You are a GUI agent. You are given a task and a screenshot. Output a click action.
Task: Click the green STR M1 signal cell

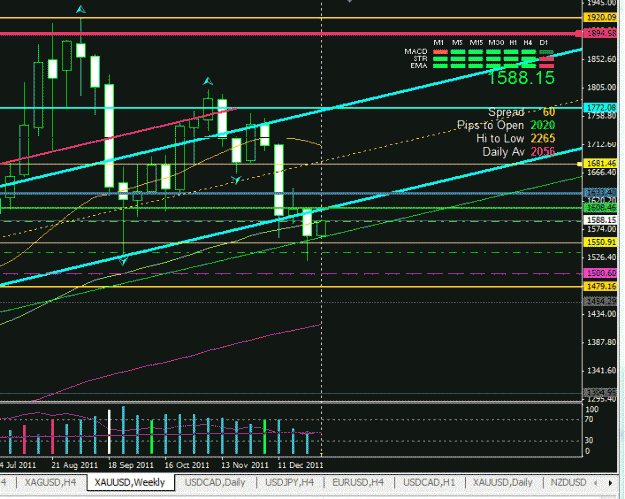click(x=440, y=59)
